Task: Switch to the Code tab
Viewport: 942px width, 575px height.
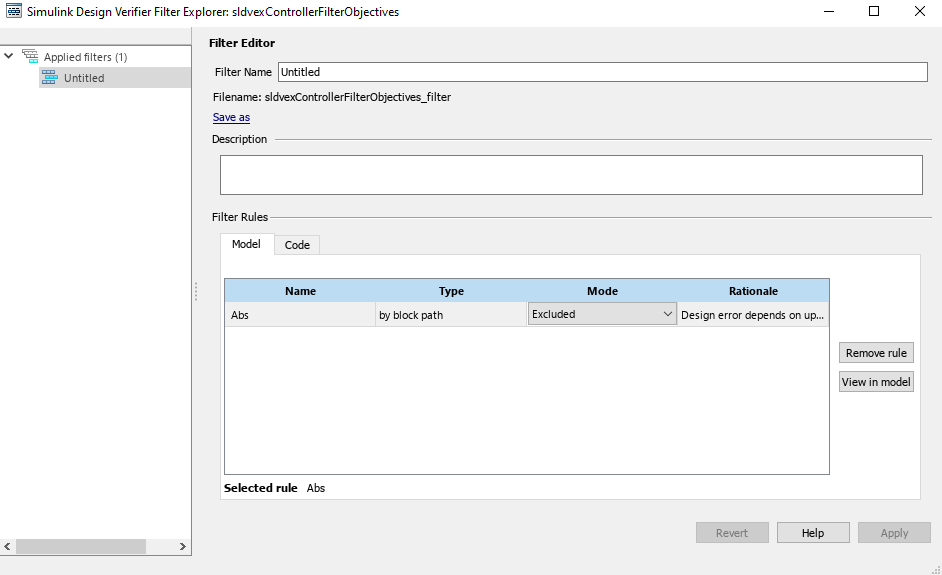Action: tap(297, 245)
